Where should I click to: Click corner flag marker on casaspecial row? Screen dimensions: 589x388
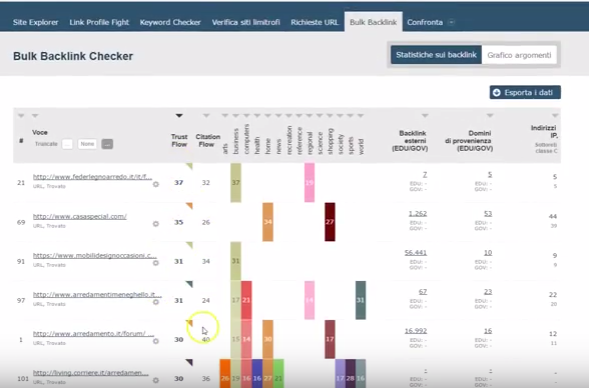pyautogui.click(x=190, y=205)
